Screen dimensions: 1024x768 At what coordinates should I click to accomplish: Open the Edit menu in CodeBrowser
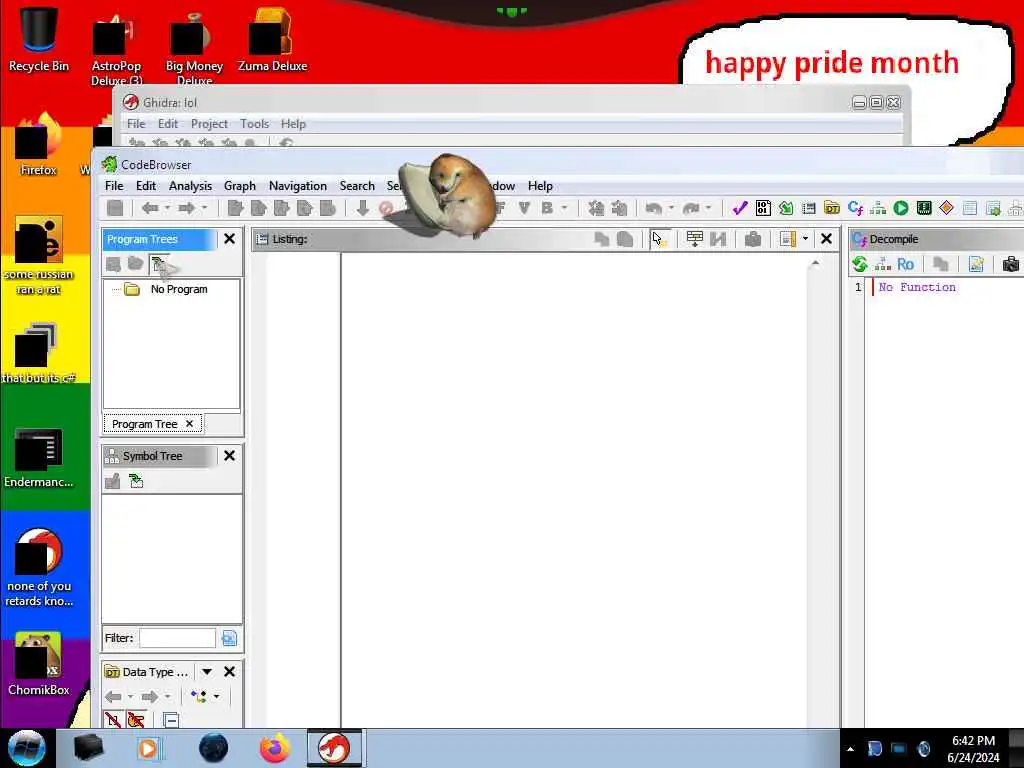(x=146, y=185)
